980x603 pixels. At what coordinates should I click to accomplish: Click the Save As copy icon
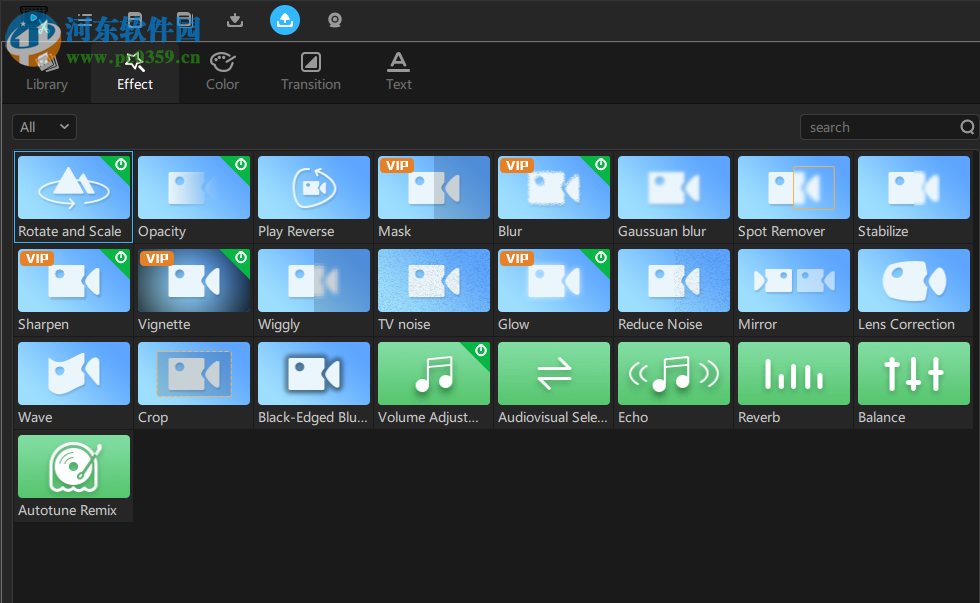click(184, 18)
